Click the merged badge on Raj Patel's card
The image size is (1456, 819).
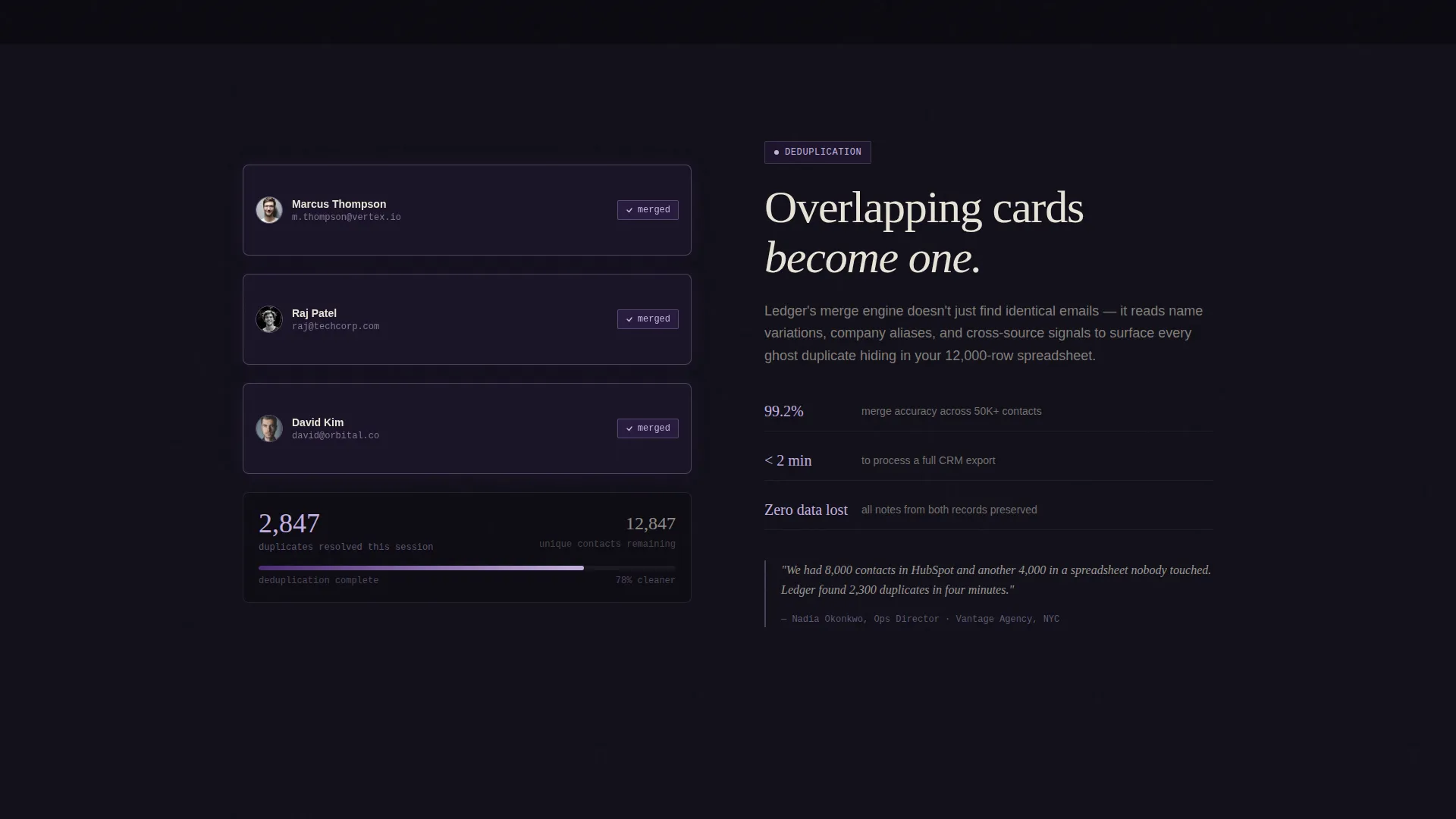pos(648,319)
